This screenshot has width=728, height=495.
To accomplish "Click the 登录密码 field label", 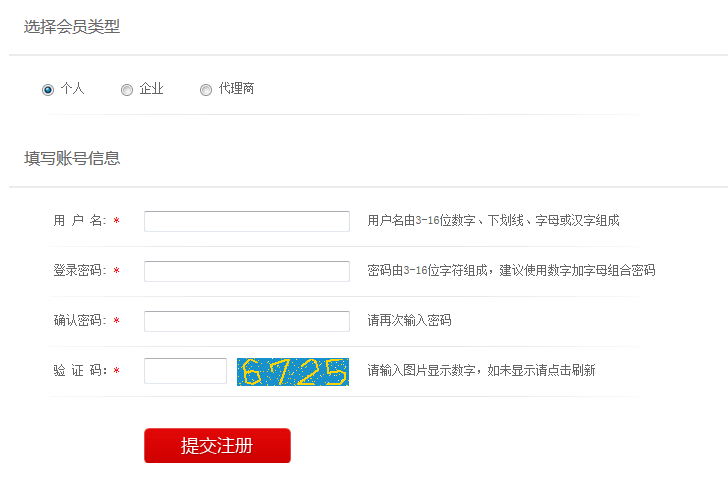I will (80, 270).
